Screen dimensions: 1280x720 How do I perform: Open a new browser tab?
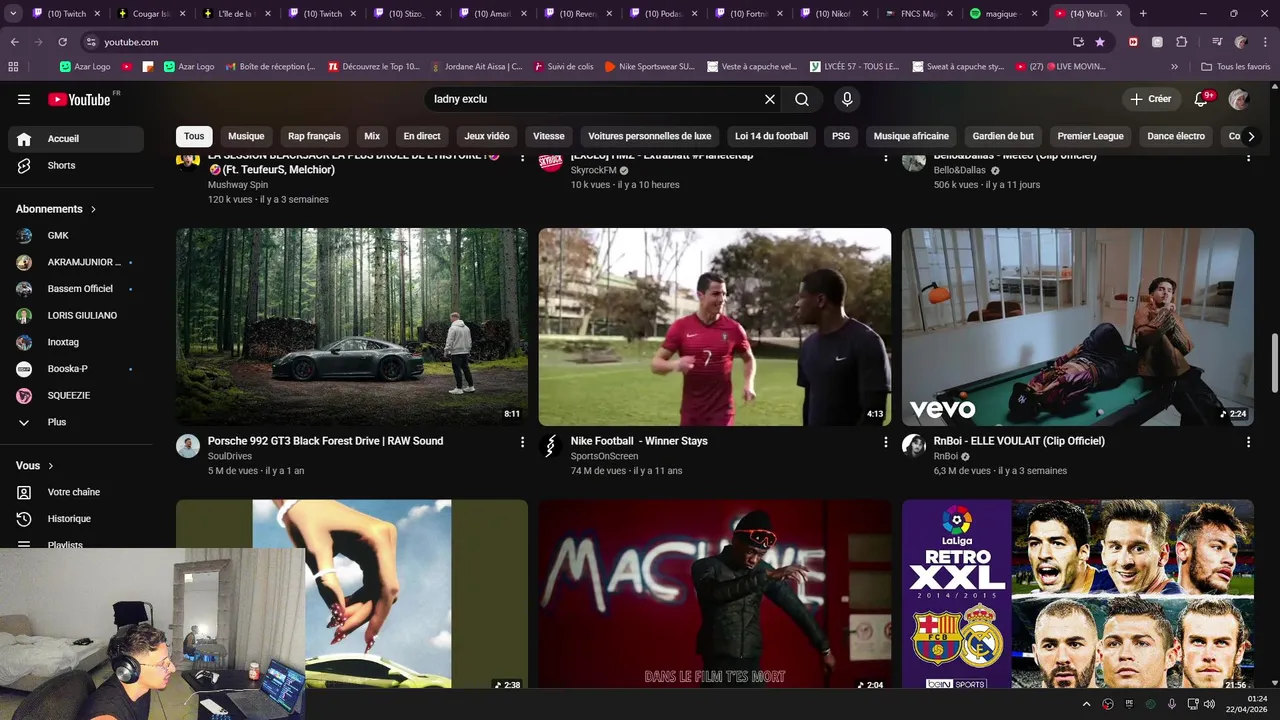1143,14
